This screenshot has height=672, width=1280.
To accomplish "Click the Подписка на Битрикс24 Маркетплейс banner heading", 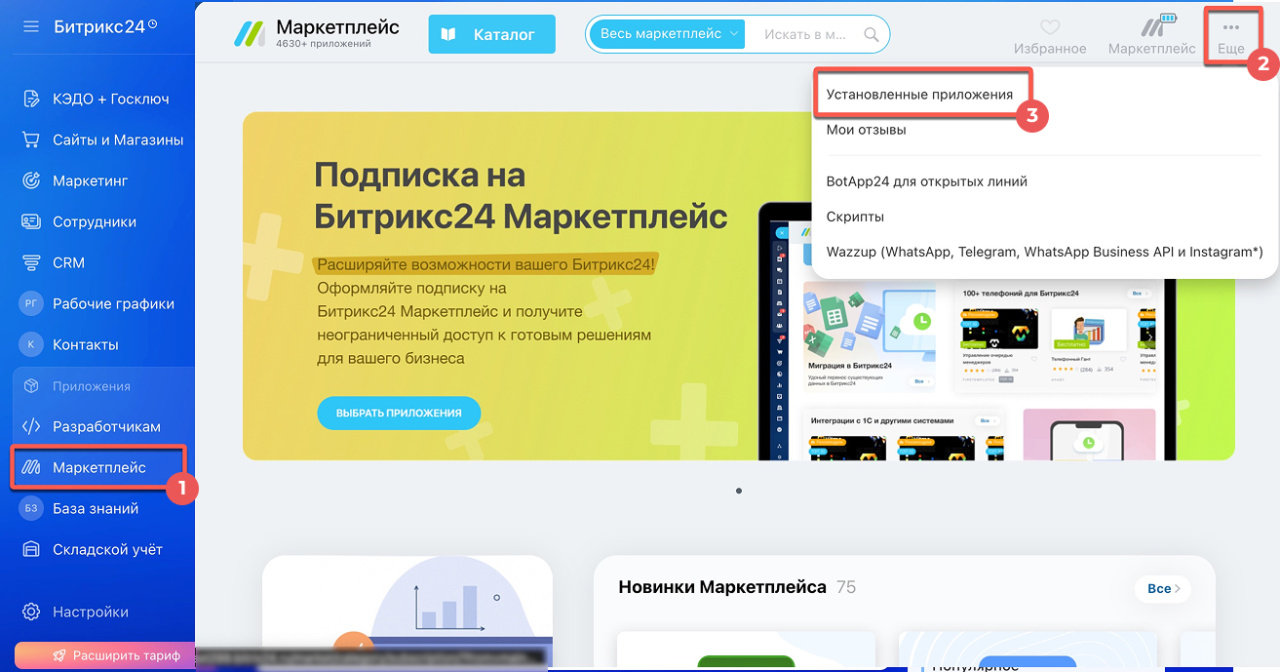I will click(x=520, y=196).
